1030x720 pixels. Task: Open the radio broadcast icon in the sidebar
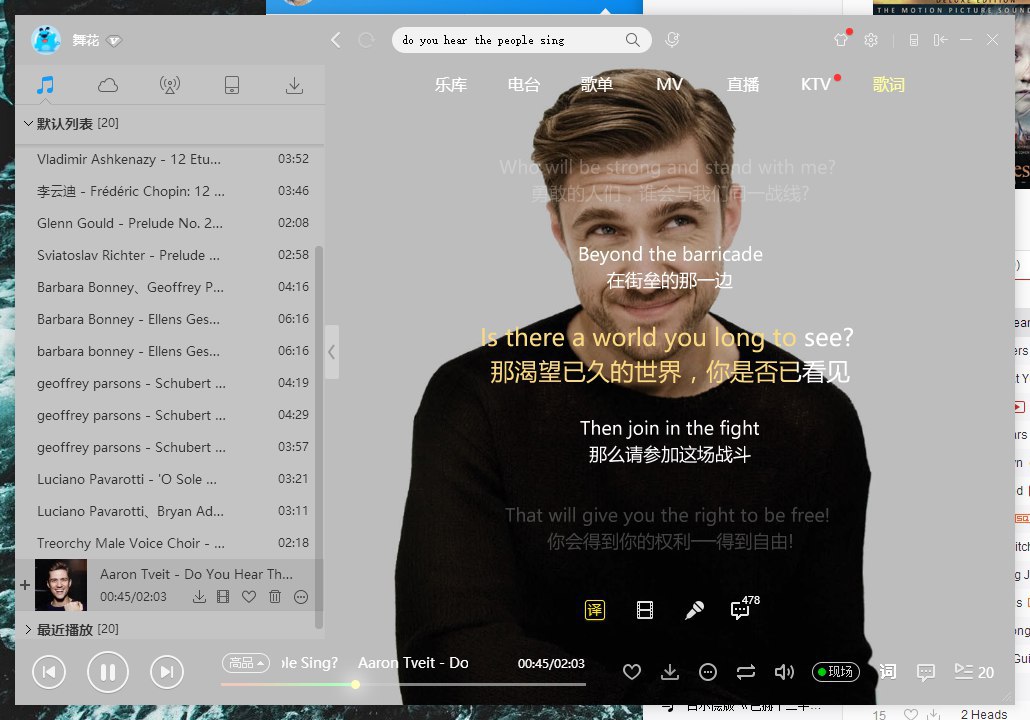click(x=170, y=86)
